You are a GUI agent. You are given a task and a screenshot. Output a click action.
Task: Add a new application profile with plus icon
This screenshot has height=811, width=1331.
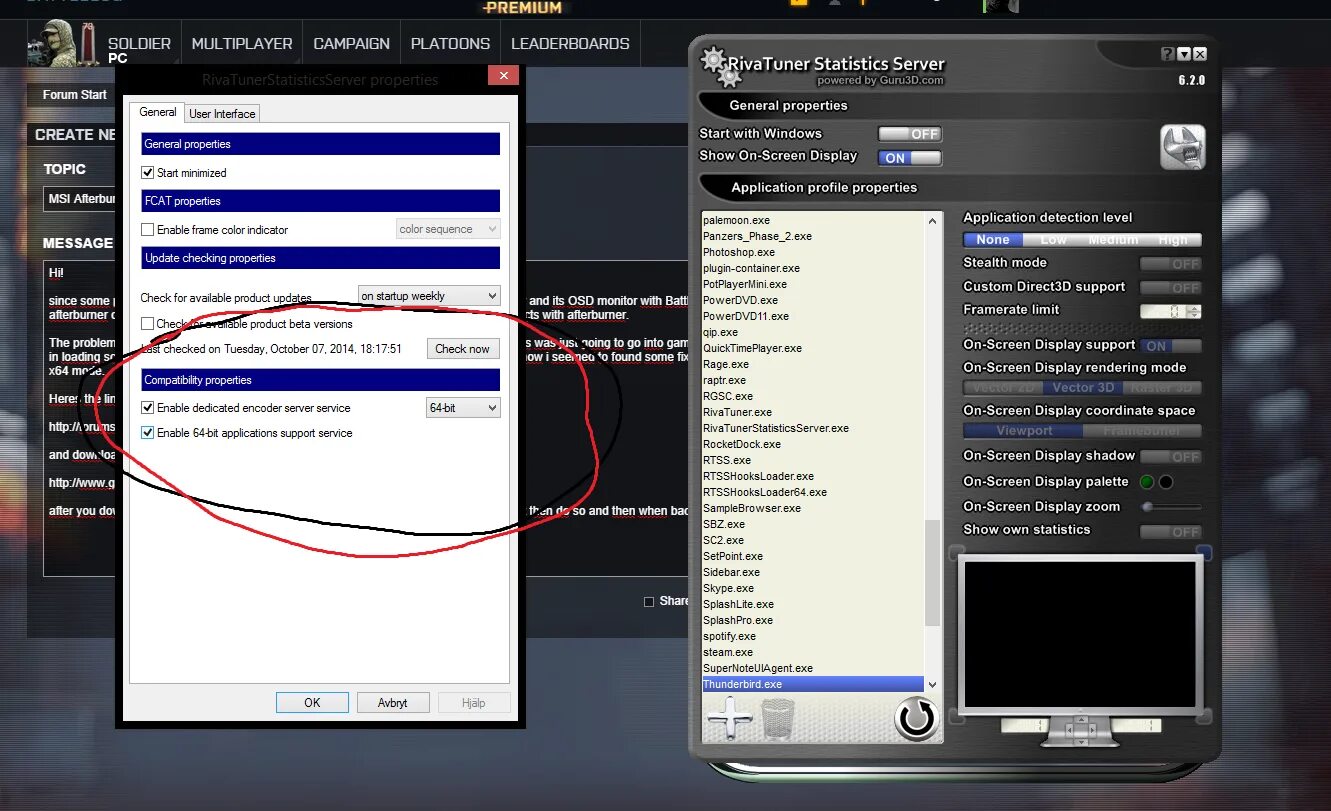(729, 718)
